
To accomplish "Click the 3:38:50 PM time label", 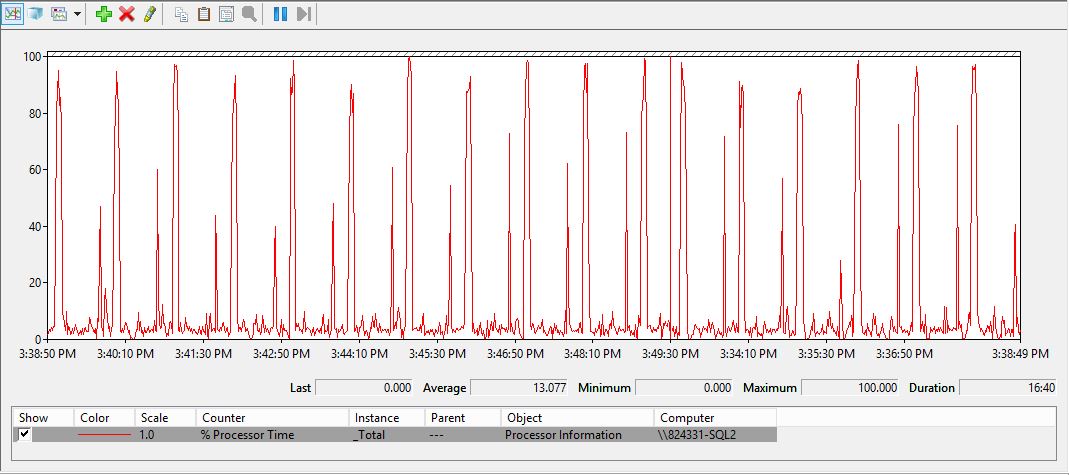I will pyautogui.click(x=48, y=354).
